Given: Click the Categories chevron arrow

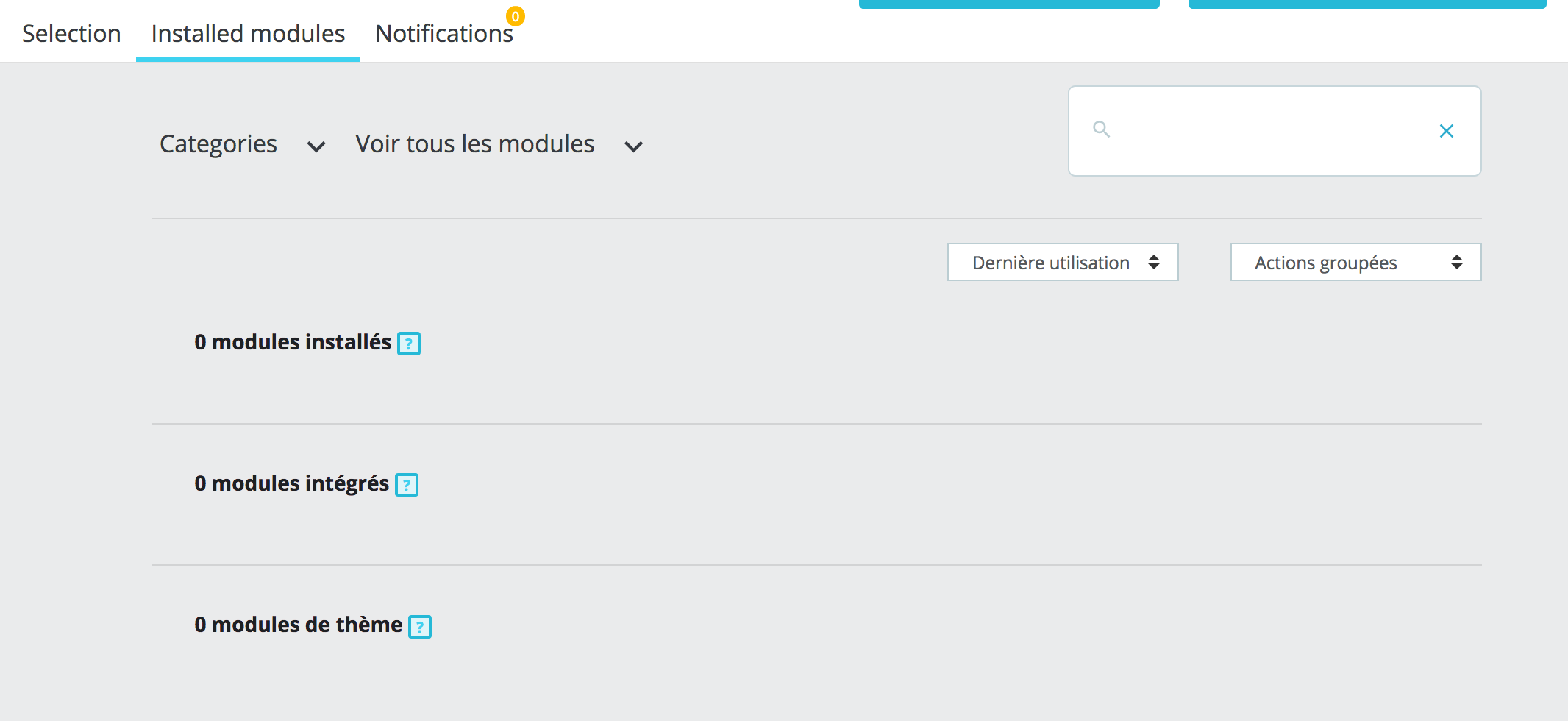Looking at the screenshot, I should [x=316, y=146].
